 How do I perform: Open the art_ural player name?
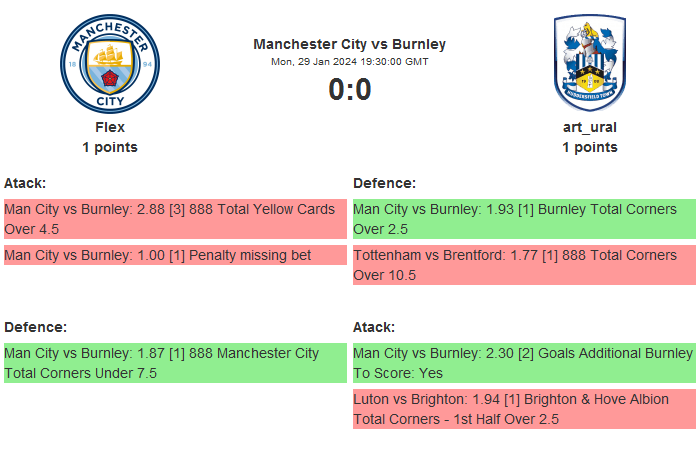coord(590,127)
